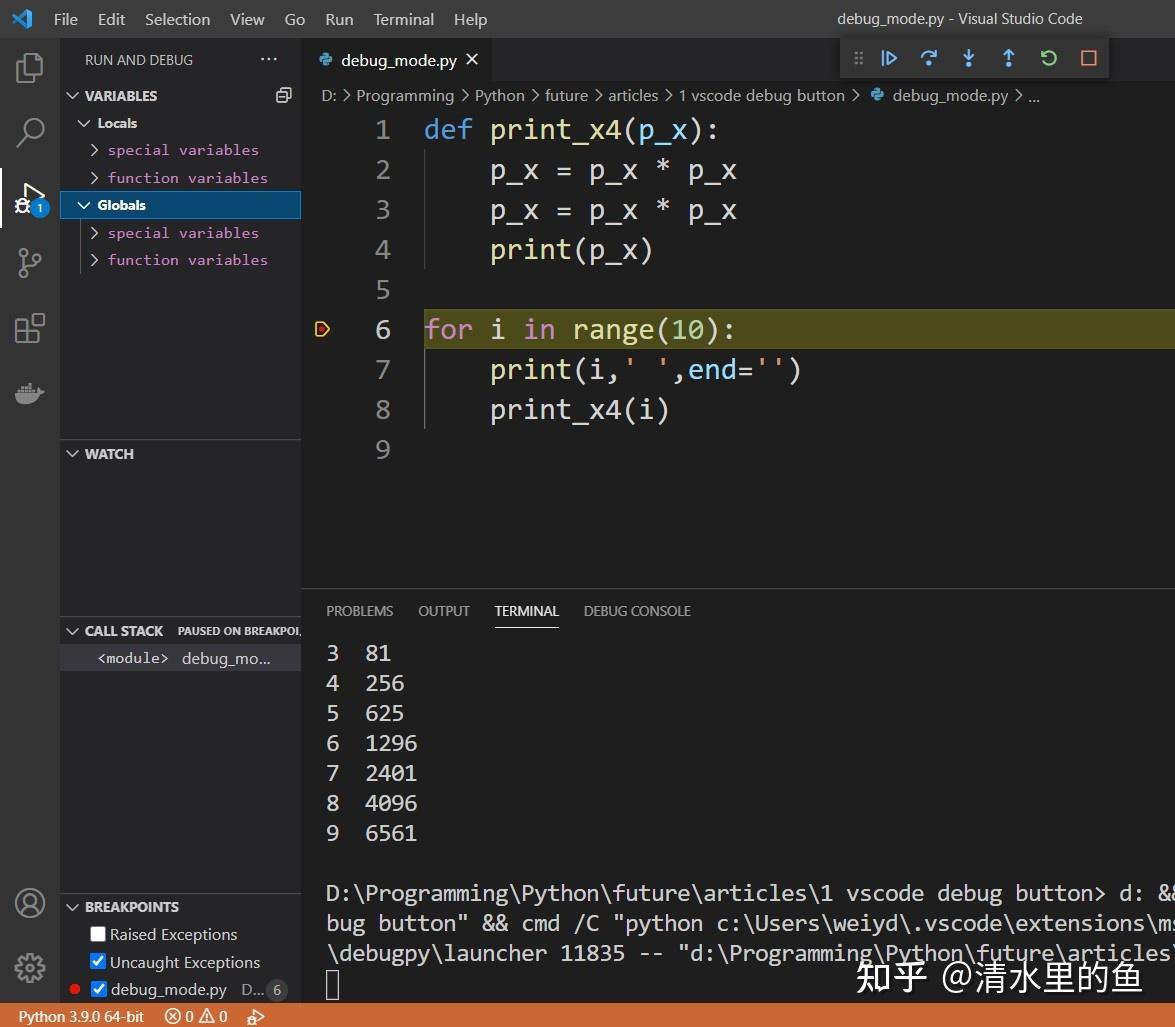Viewport: 1175px width, 1027px height.
Task: Switch to the DEBUG CONSOLE tab
Action: (x=636, y=611)
